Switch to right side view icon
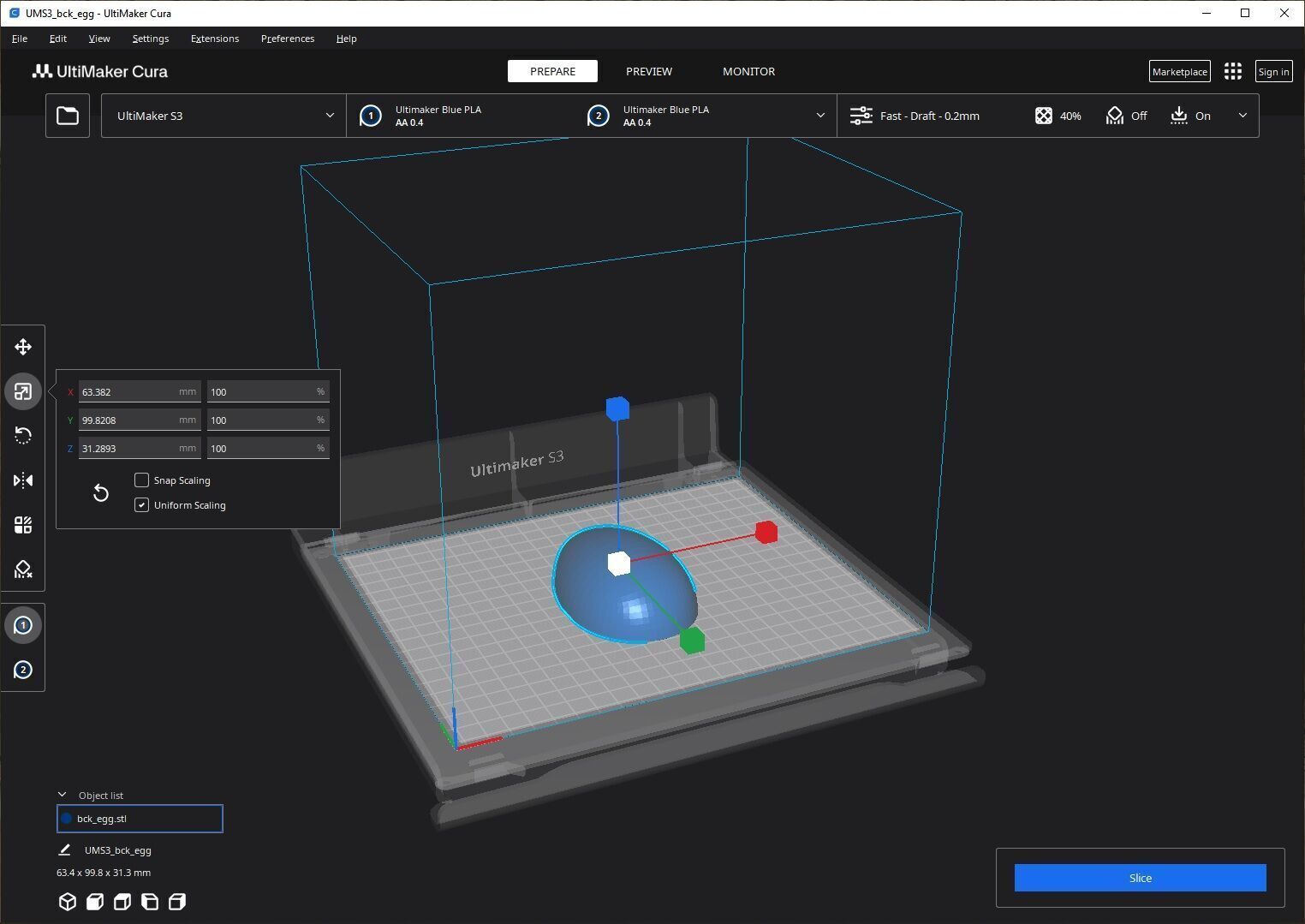 [x=177, y=902]
